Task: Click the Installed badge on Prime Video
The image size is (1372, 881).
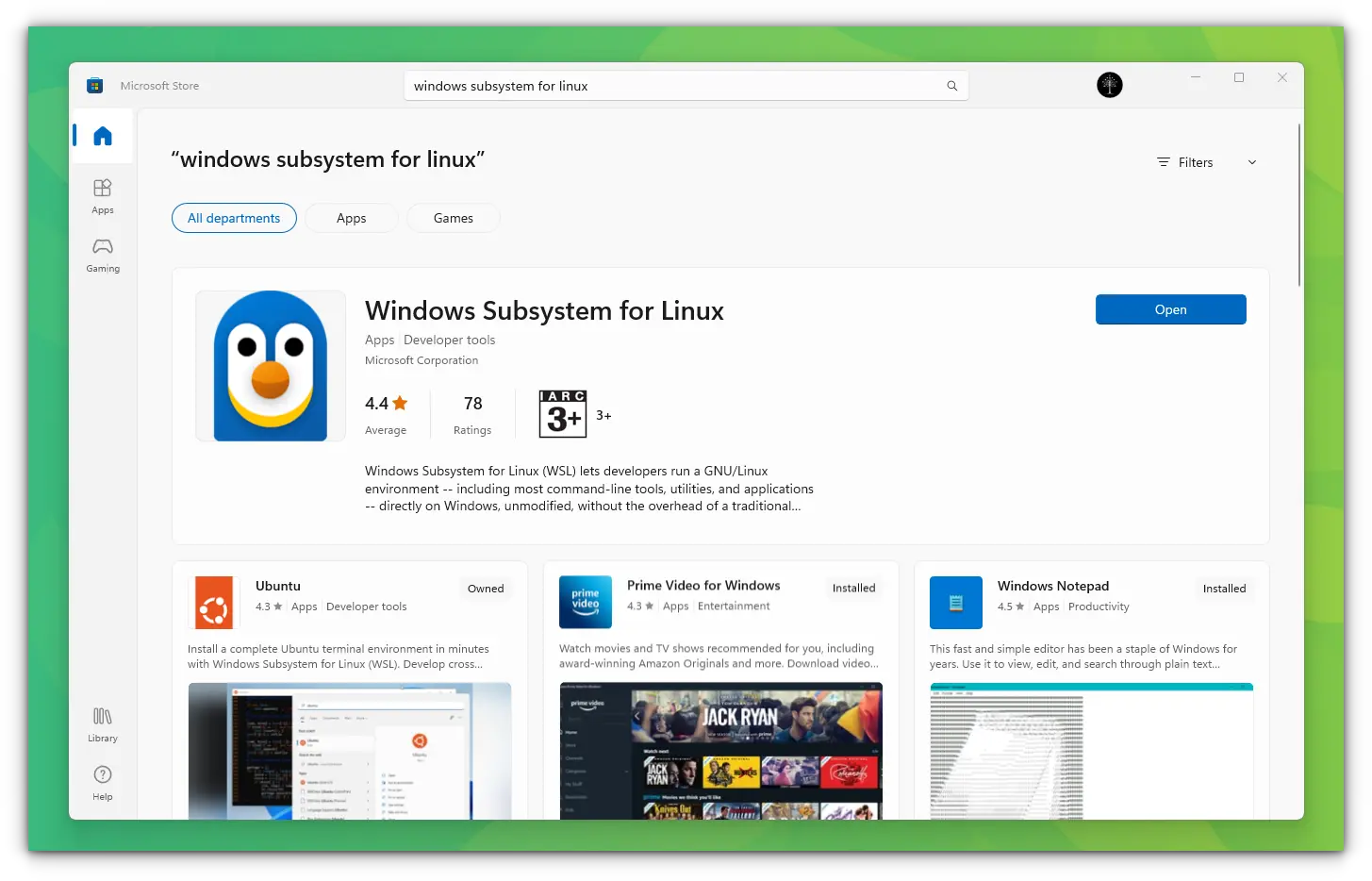Action: (x=854, y=588)
